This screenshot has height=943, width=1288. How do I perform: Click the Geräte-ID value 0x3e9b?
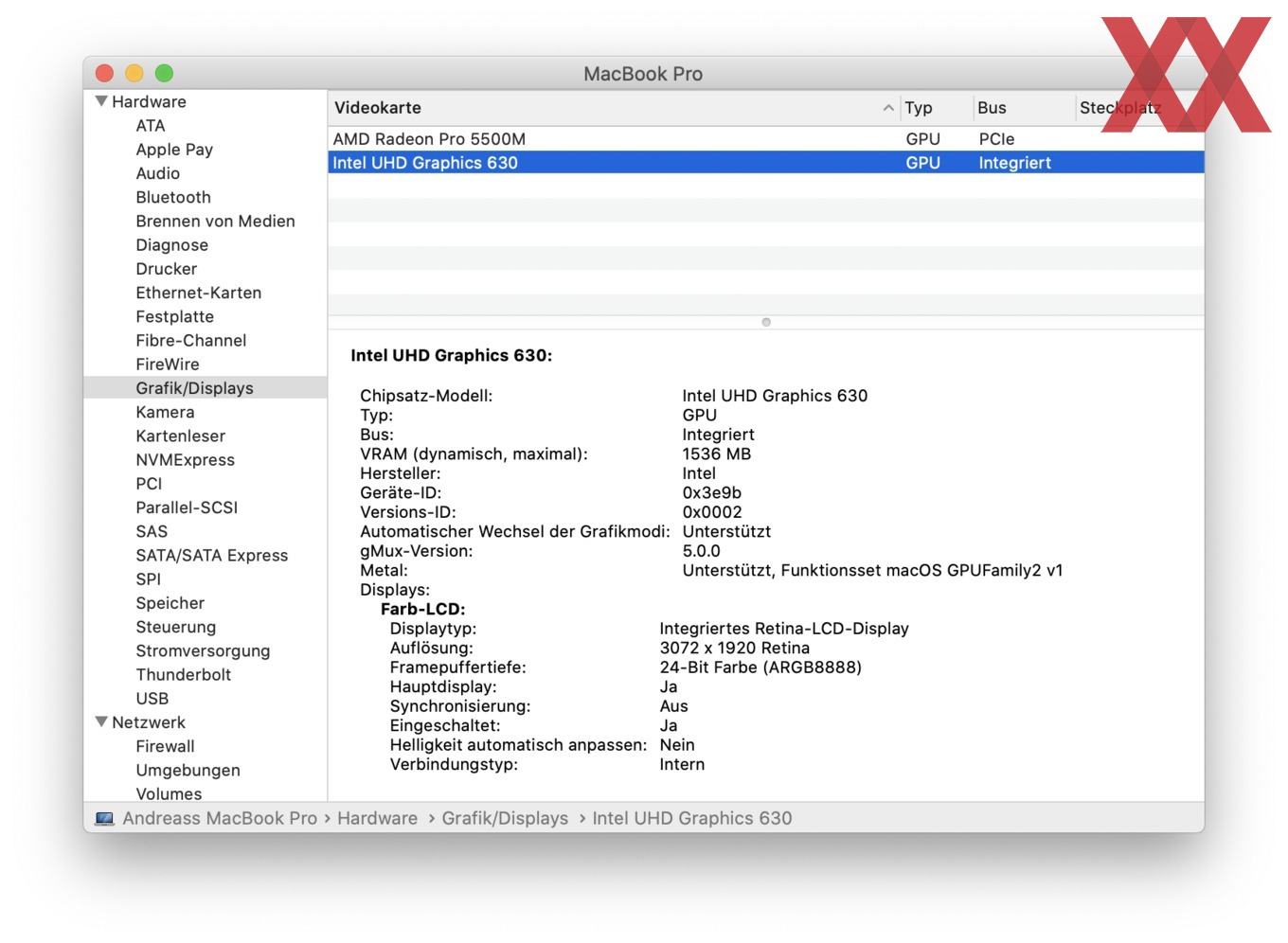pyautogui.click(x=712, y=493)
